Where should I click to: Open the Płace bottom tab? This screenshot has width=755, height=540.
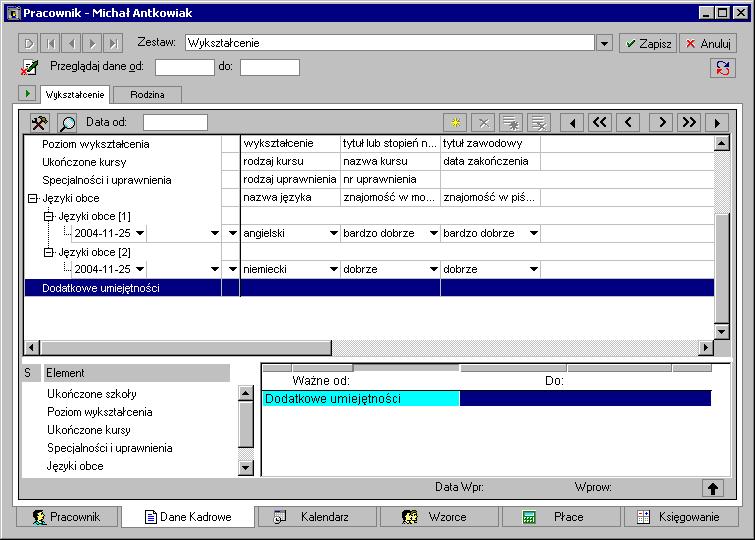560,517
